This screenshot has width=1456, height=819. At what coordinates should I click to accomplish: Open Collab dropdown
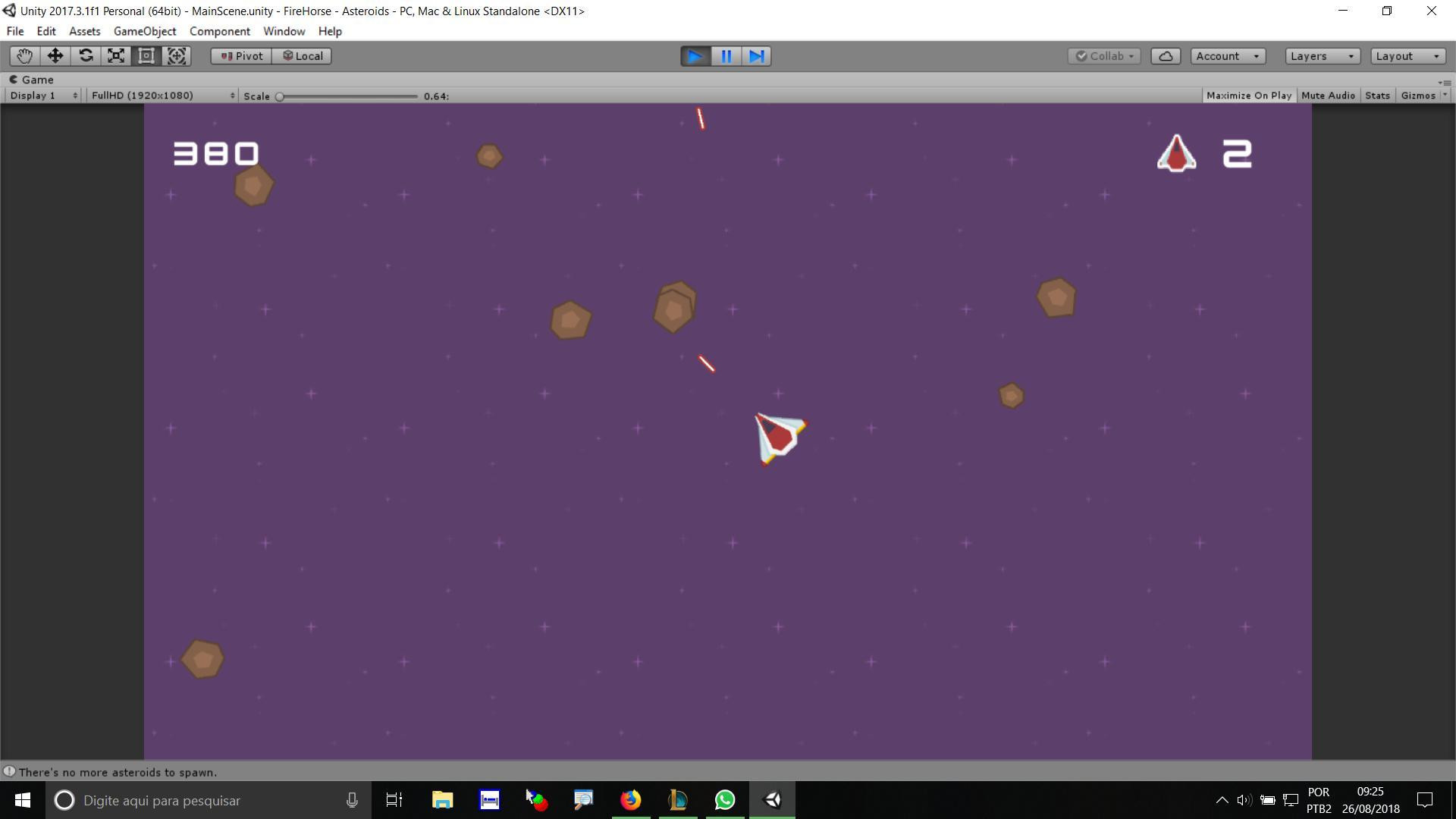[x=1104, y=56]
